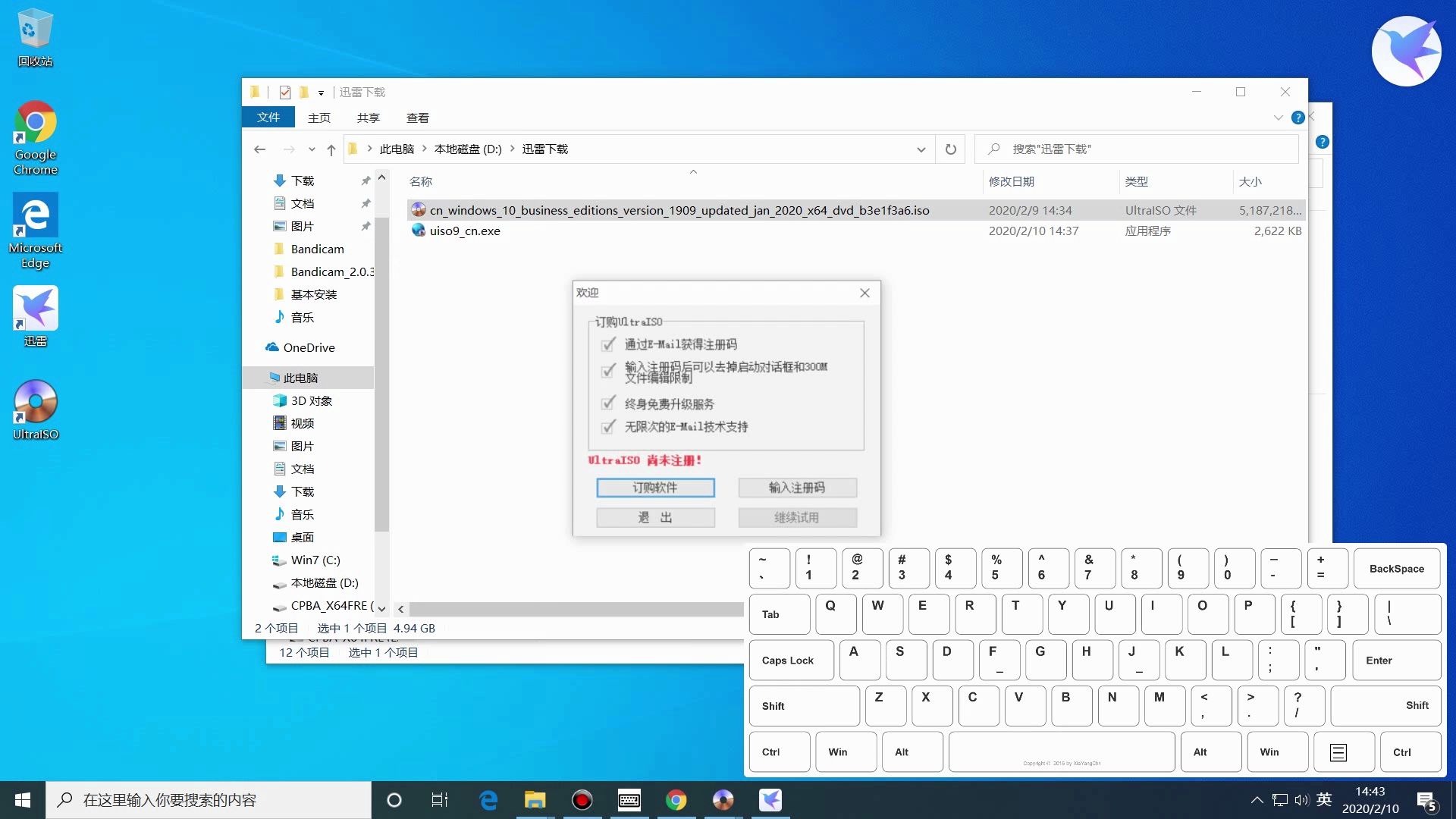Open the 文件 menu in Explorer
This screenshot has width=1456, height=819.
tap(268, 117)
